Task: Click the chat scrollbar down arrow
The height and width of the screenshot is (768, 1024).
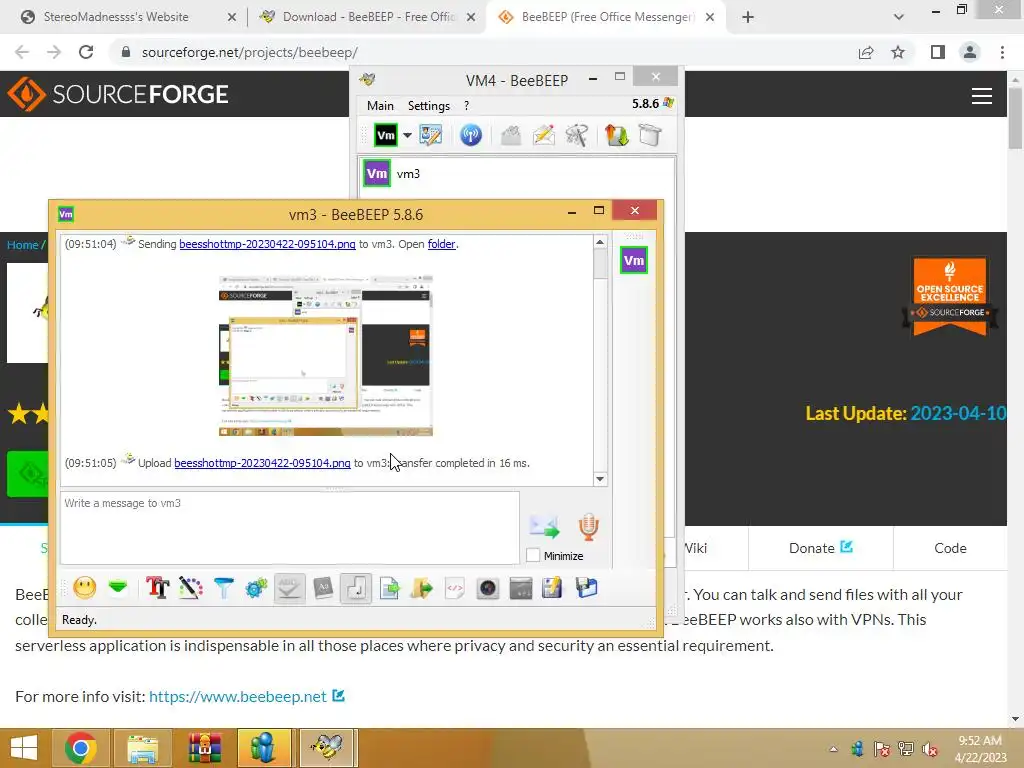Action: (600, 479)
